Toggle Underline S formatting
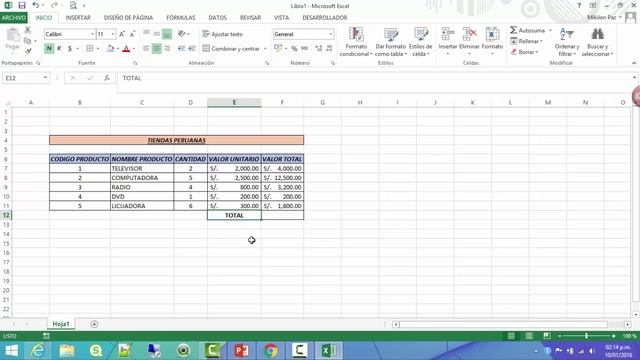The width and height of the screenshot is (640, 360). point(70,49)
